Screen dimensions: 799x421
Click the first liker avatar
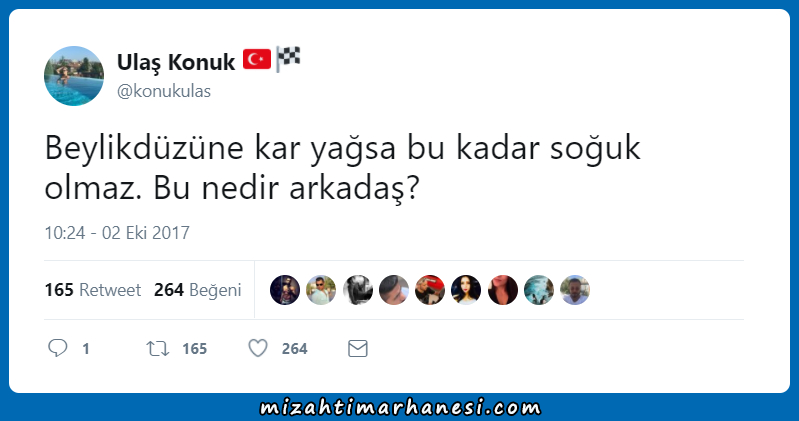coord(285,290)
